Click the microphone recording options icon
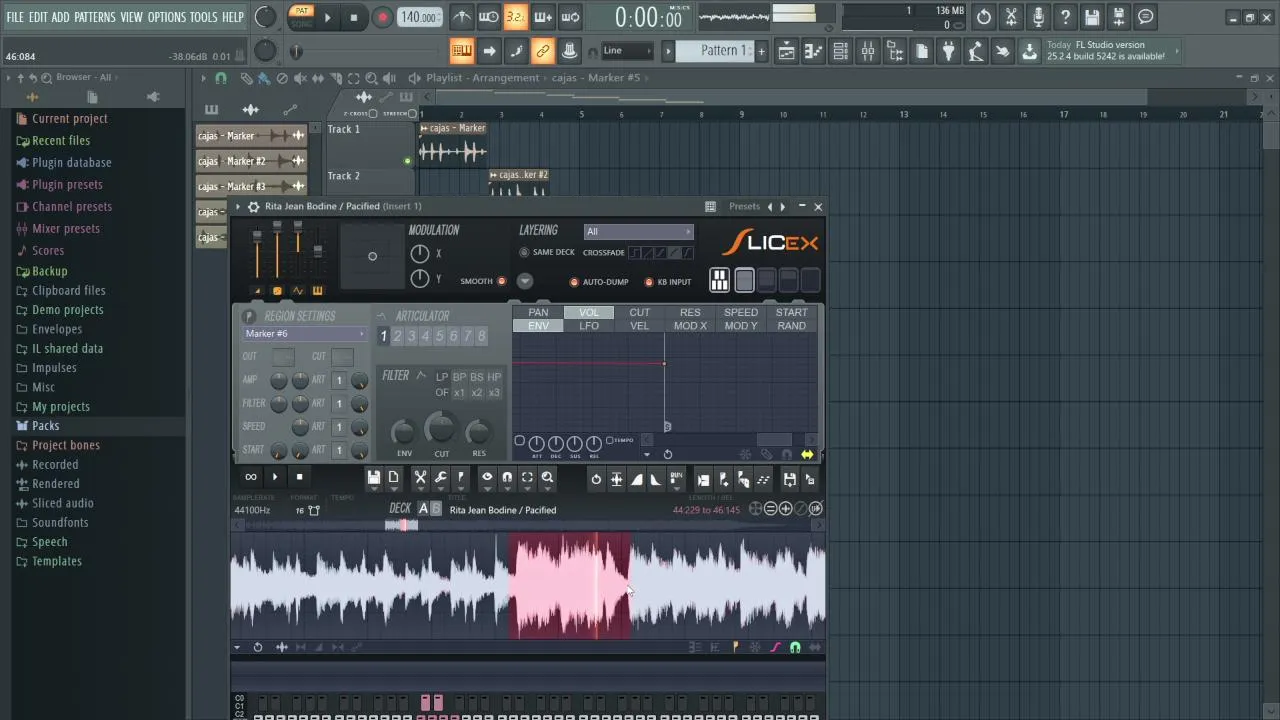This screenshot has width=1280, height=720. point(1038,17)
